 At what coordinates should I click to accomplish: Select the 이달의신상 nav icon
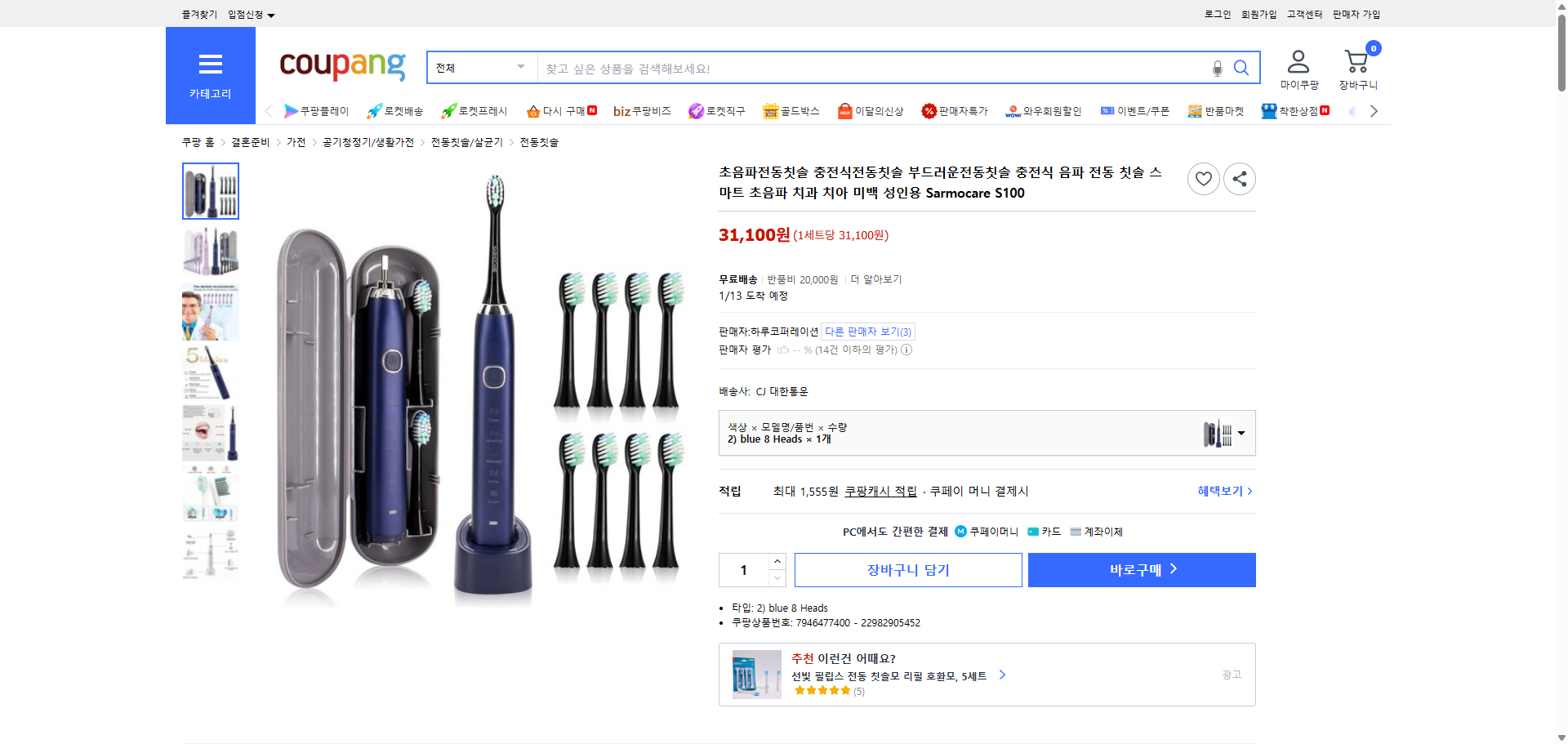(x=844, y=110)
